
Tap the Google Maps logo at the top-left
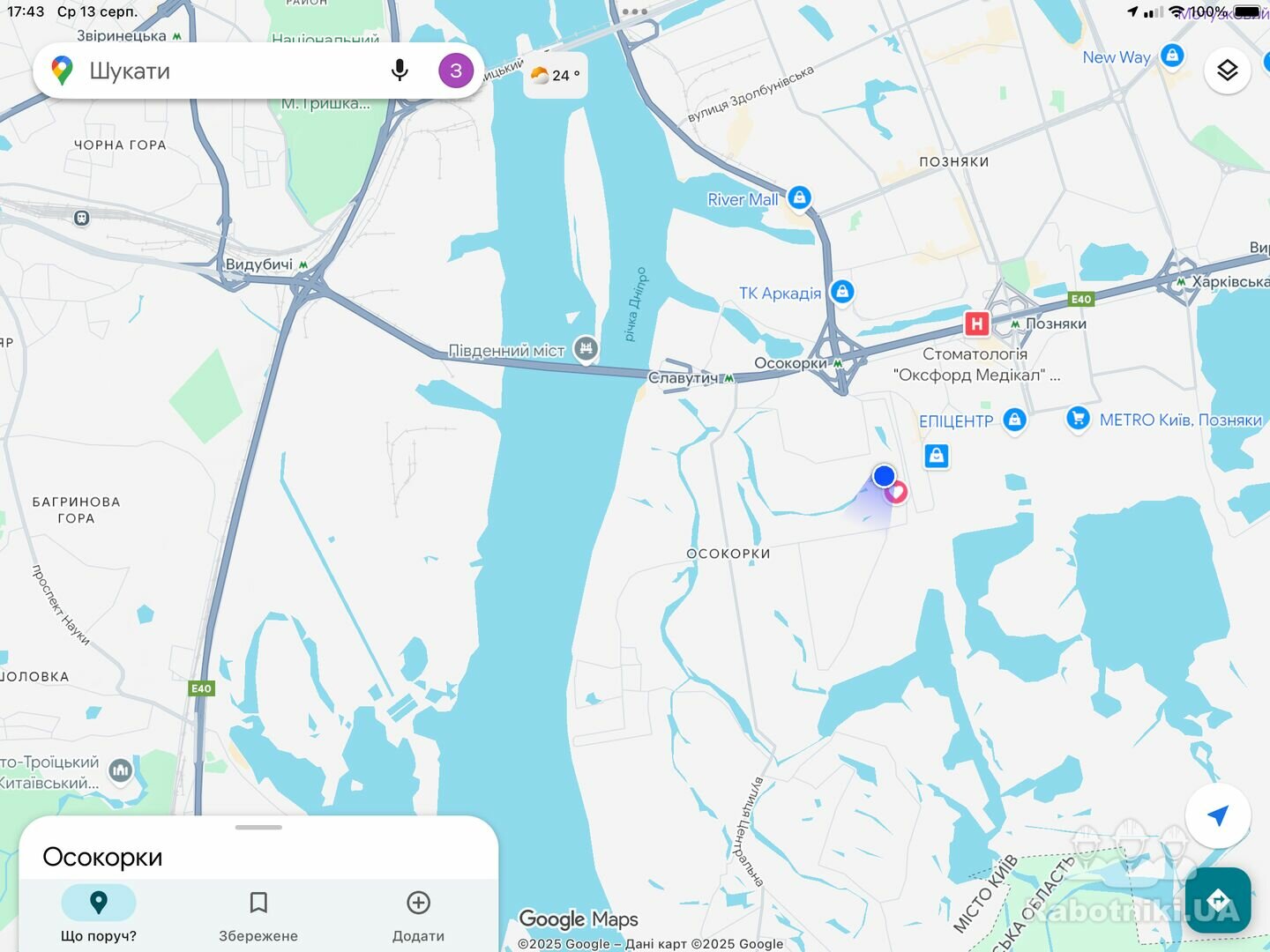62,71
